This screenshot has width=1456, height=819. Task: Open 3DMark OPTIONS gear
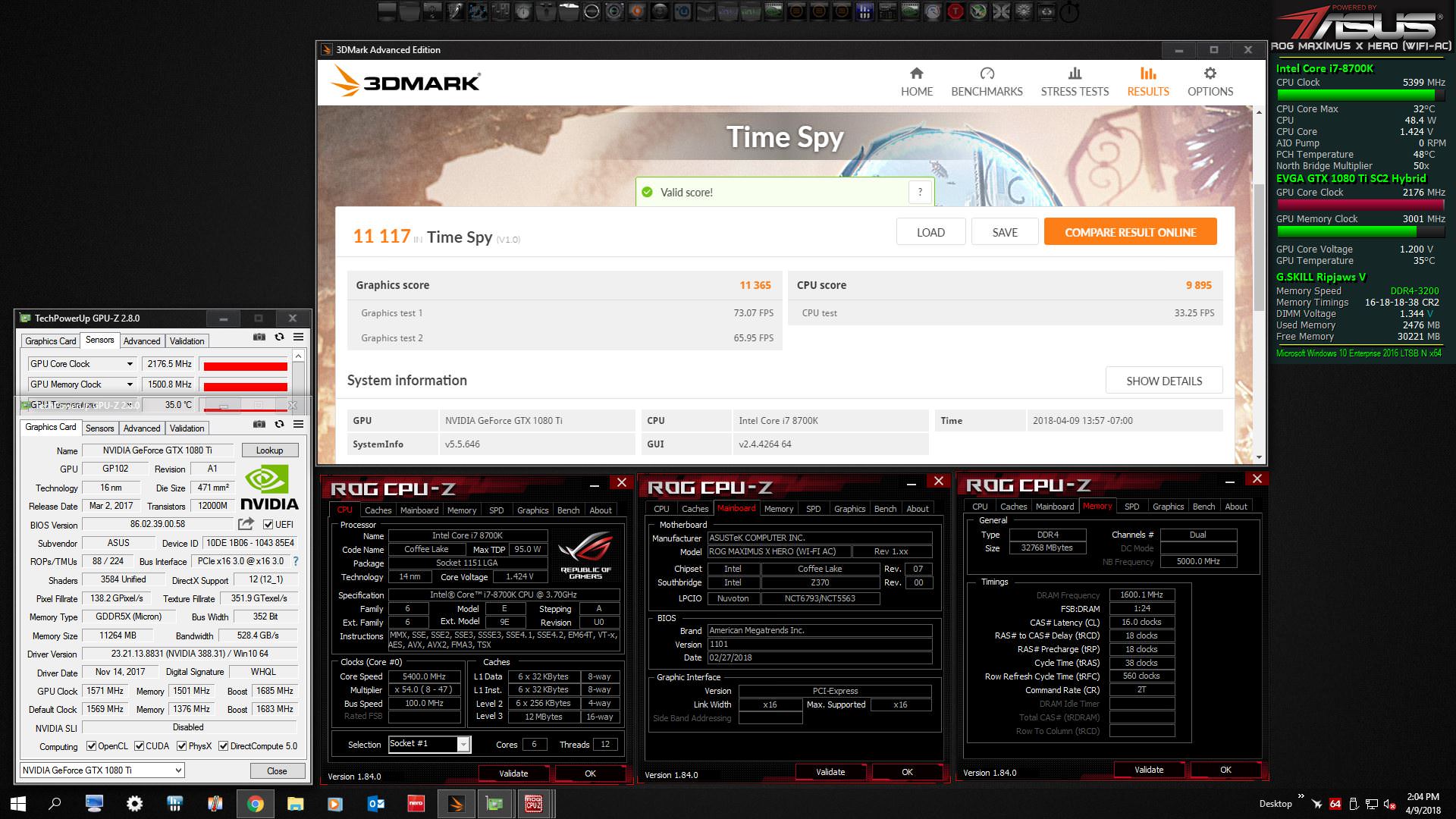[x=1210, y=82]
